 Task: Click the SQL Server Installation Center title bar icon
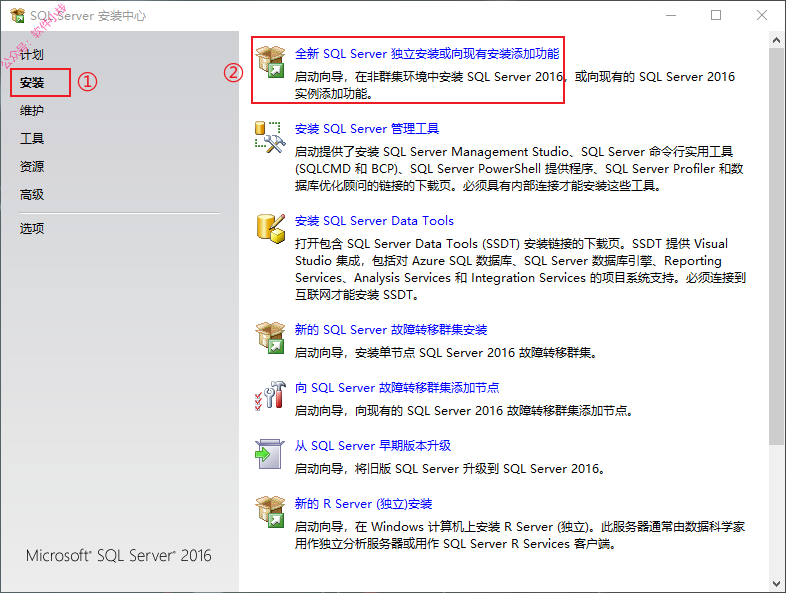point(17,16)
